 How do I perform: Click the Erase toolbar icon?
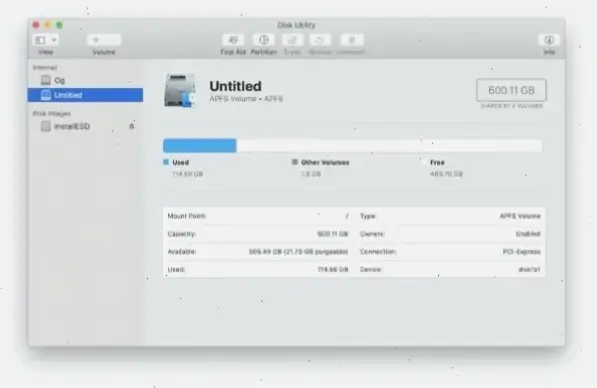pos(292,40)
